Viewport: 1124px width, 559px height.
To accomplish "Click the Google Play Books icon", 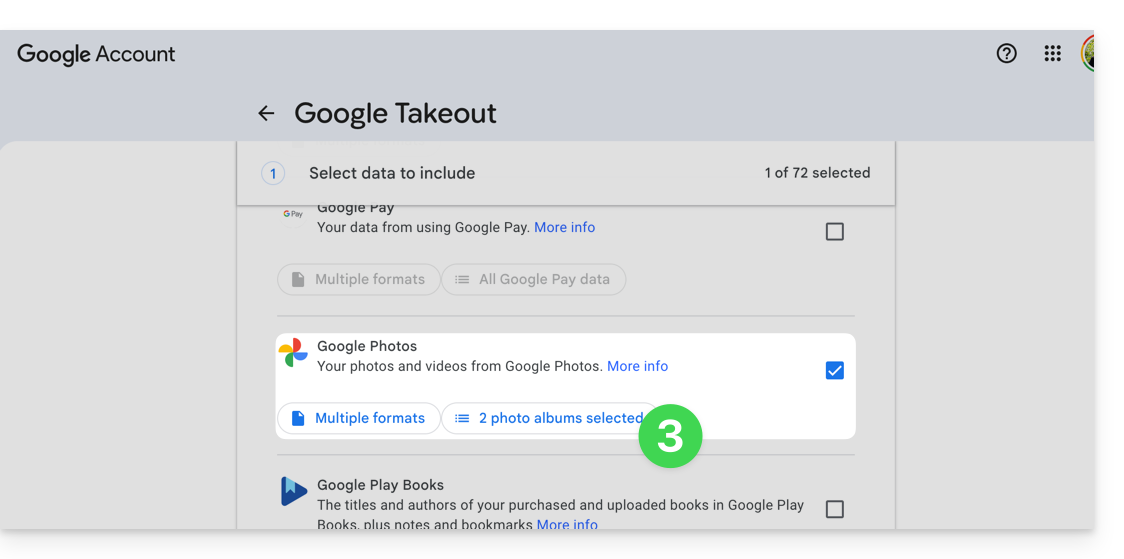I will [293, 491].
